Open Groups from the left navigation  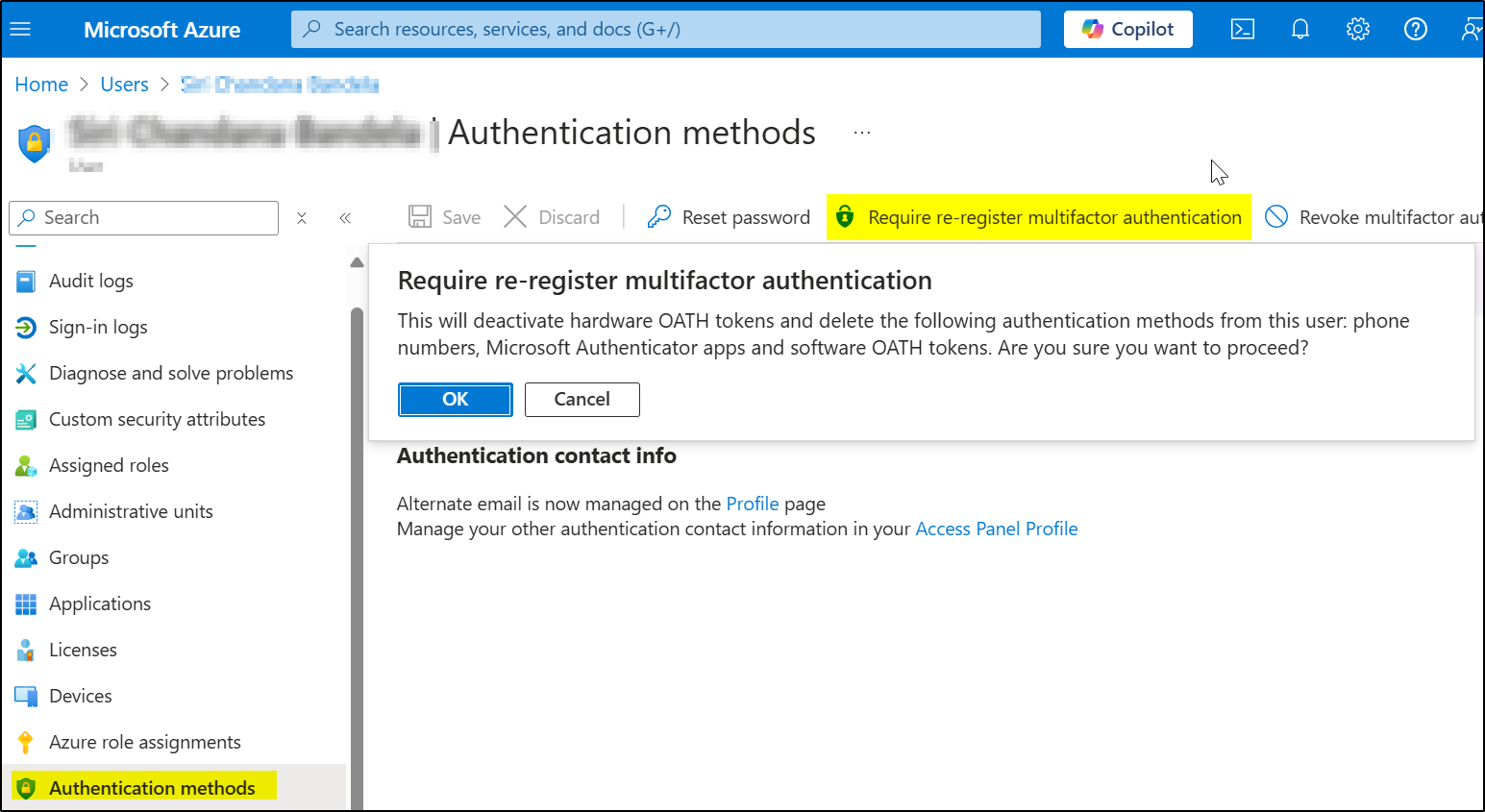pos(78,557)
